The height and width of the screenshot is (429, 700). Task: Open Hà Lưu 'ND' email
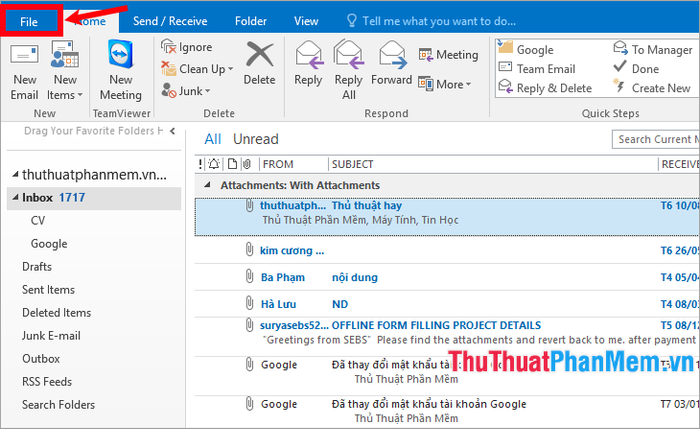447,304
